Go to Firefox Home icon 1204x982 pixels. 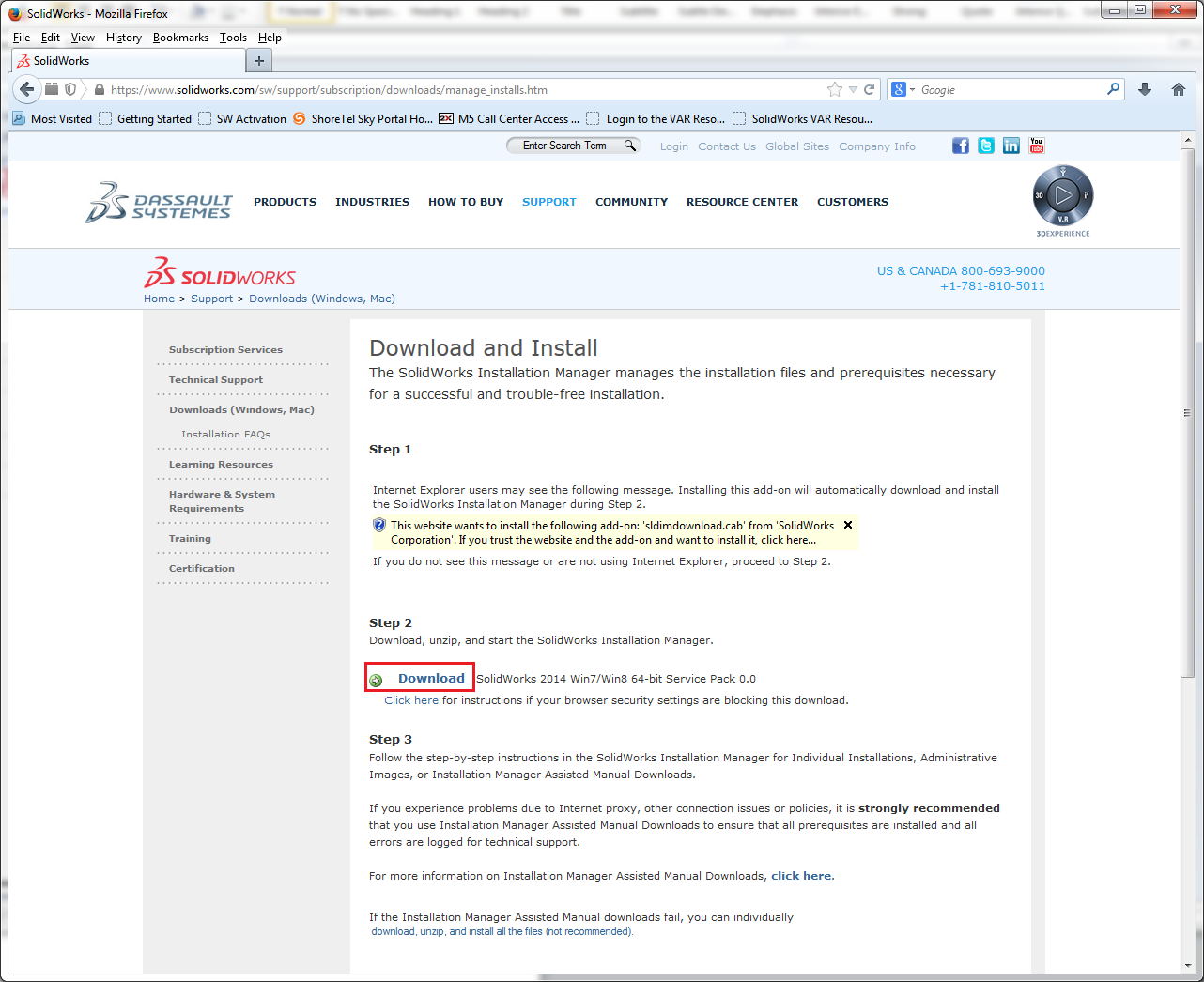coord(1179,89)
